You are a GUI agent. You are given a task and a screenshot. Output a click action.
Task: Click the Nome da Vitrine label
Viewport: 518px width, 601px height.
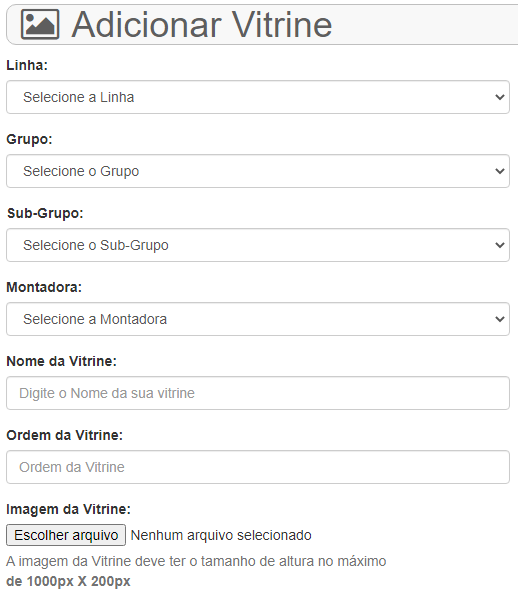tap(61, 361)
